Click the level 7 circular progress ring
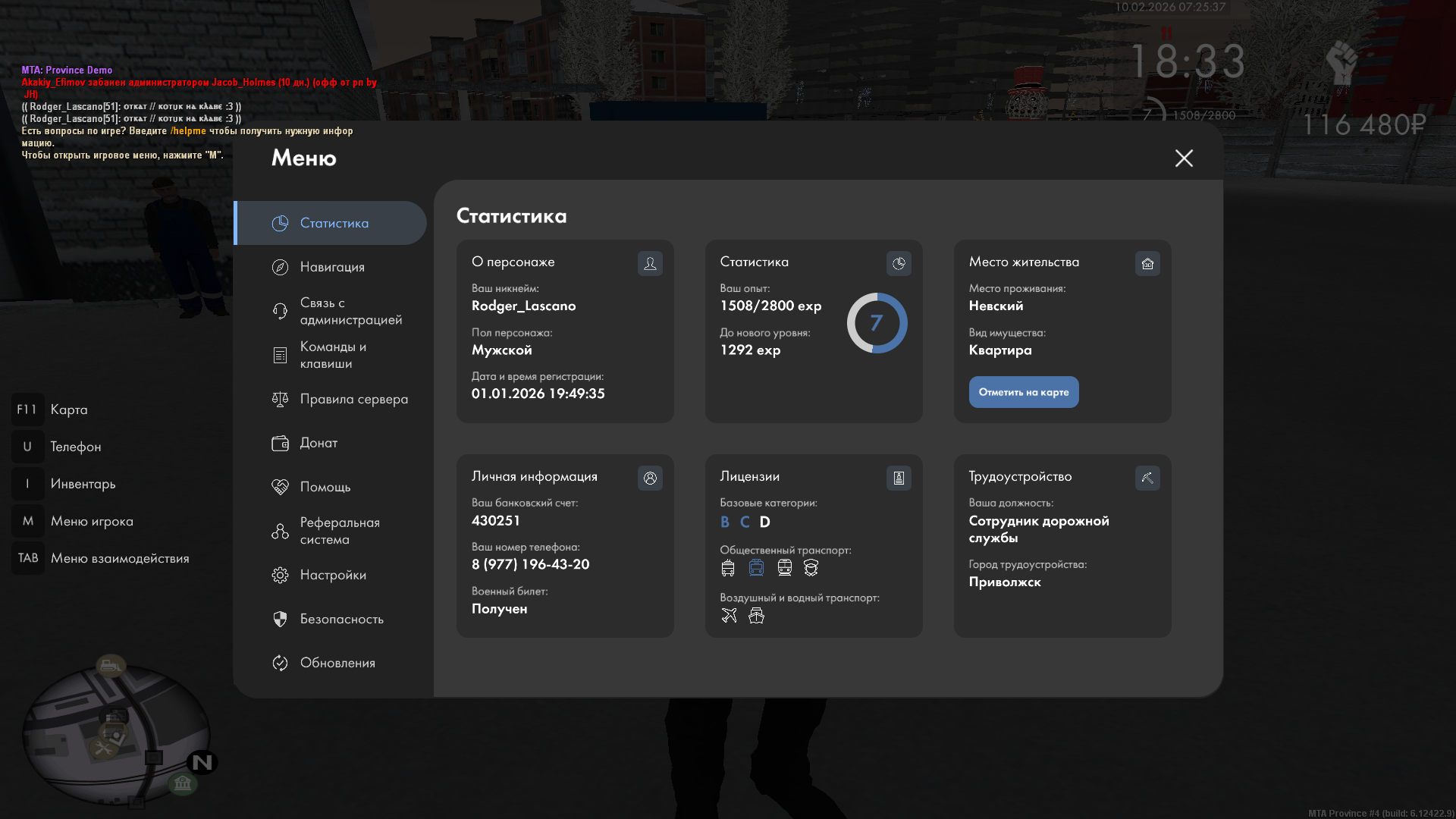 click(877, 323)
